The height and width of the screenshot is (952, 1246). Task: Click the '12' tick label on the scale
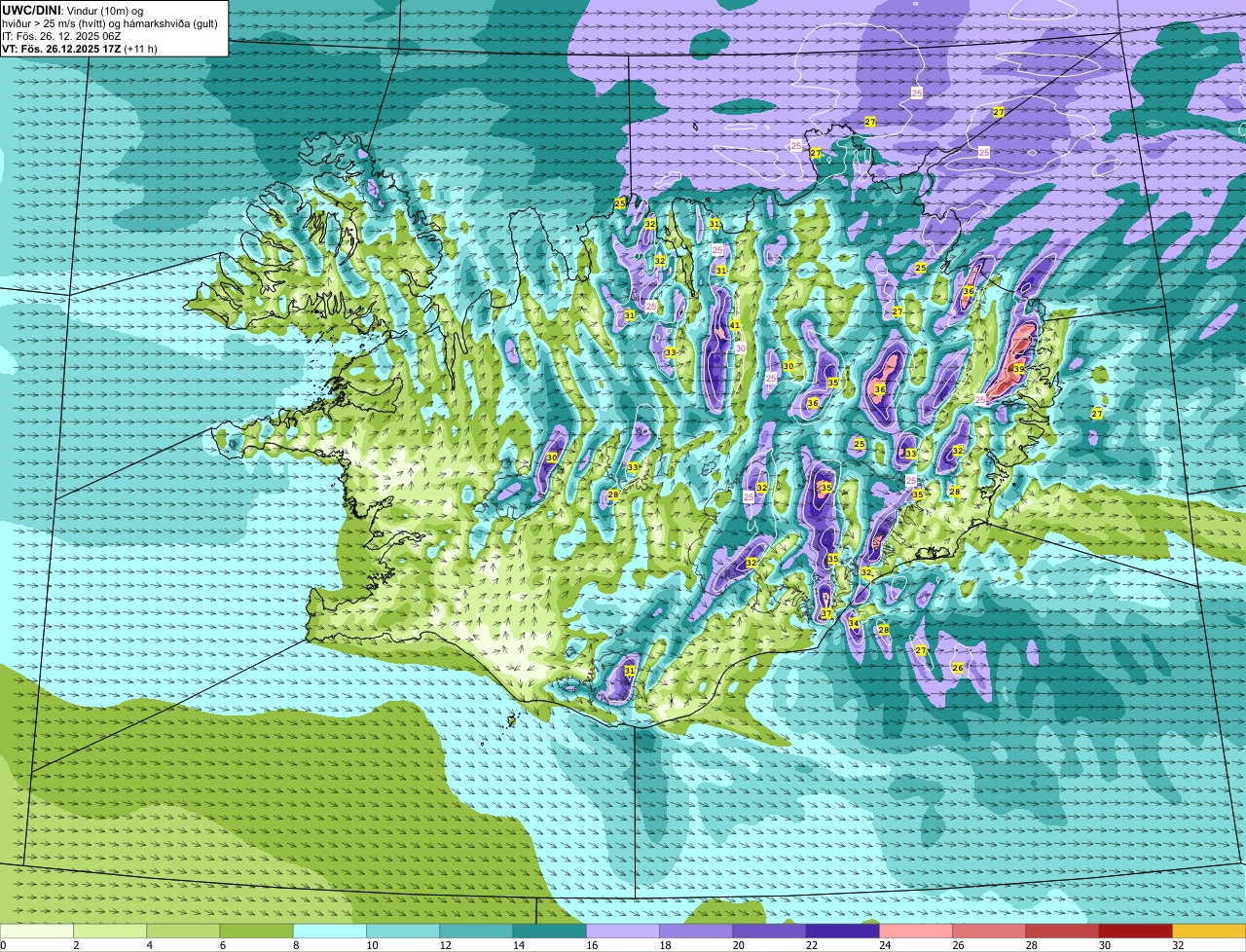pyautogui.click(x=446, y=945)
